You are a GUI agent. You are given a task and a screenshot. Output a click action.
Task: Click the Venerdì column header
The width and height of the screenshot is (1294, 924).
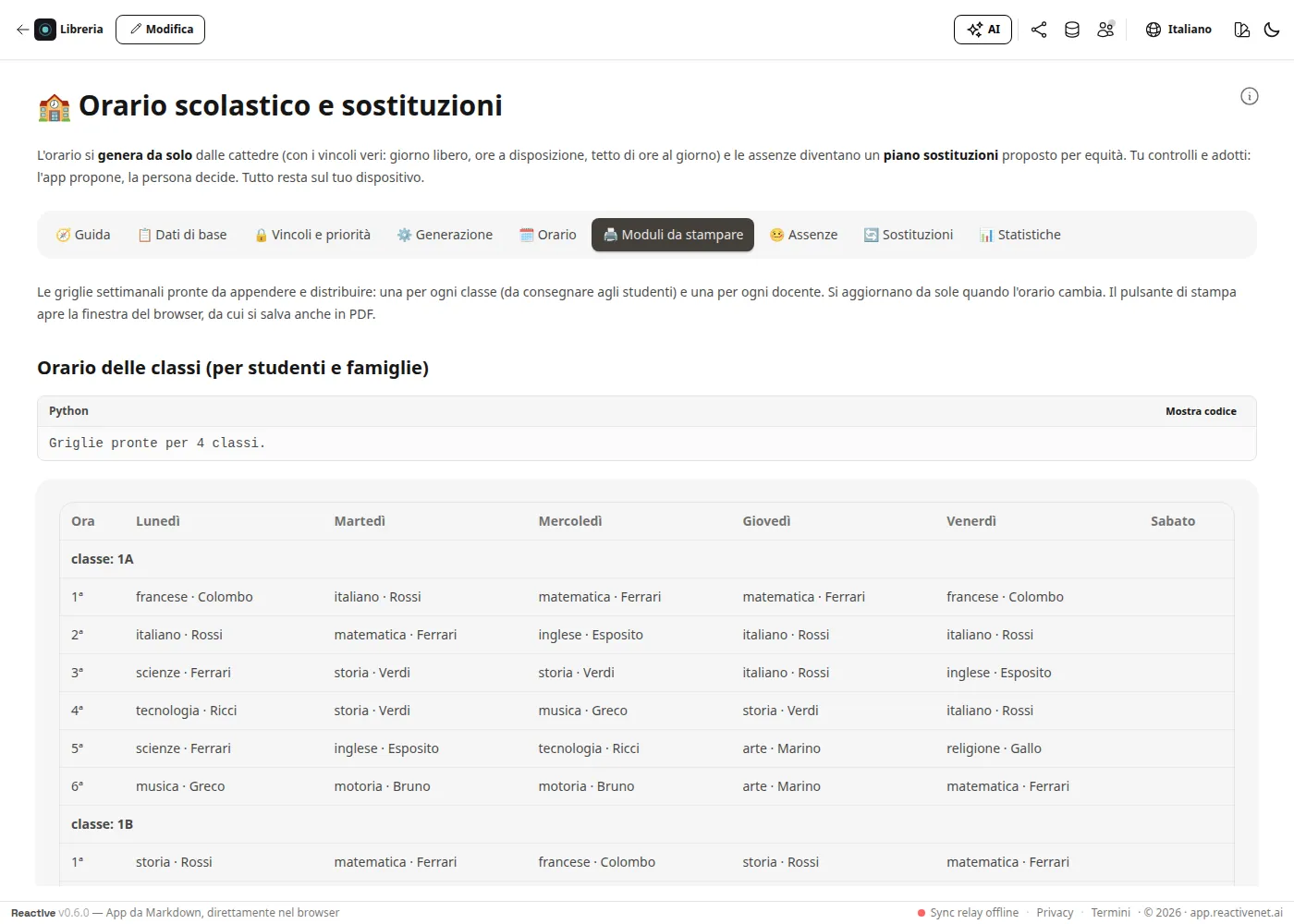[971, 521]
